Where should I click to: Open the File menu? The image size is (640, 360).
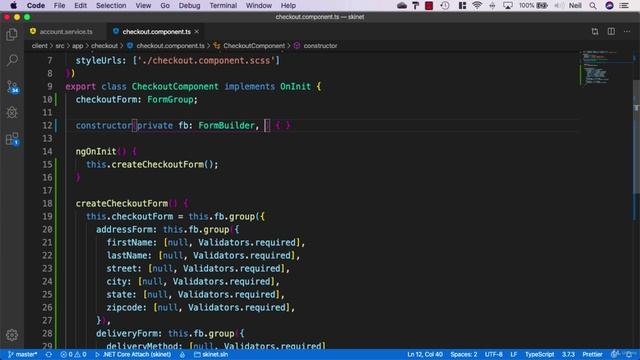point(59,5)
